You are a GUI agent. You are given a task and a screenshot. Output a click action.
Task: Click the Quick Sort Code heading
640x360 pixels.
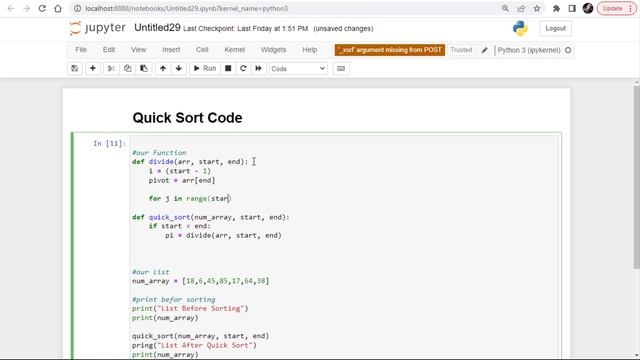[x=187, y=118]
